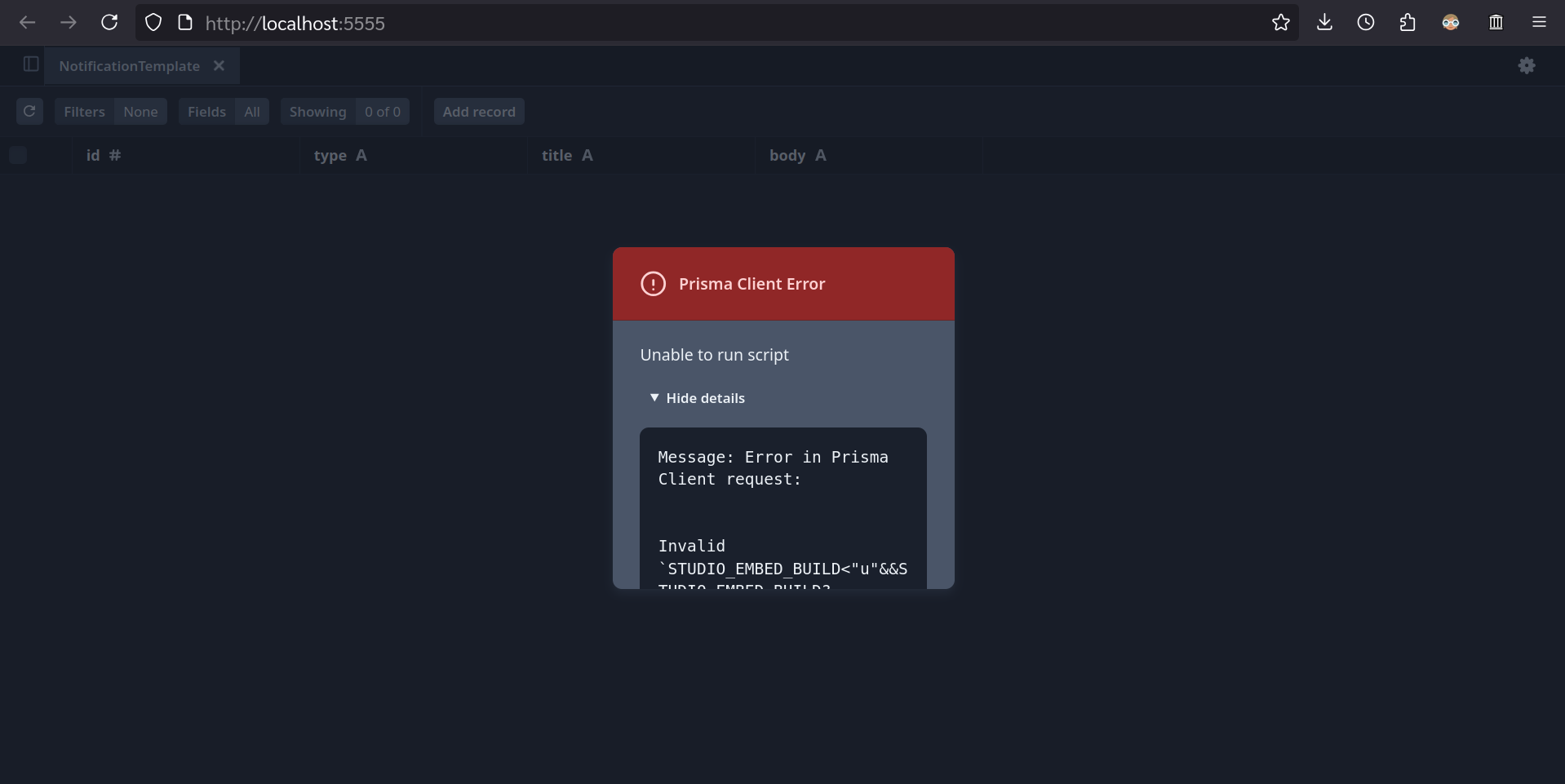Tick the select-all rows checkbox

pos(18,155)
